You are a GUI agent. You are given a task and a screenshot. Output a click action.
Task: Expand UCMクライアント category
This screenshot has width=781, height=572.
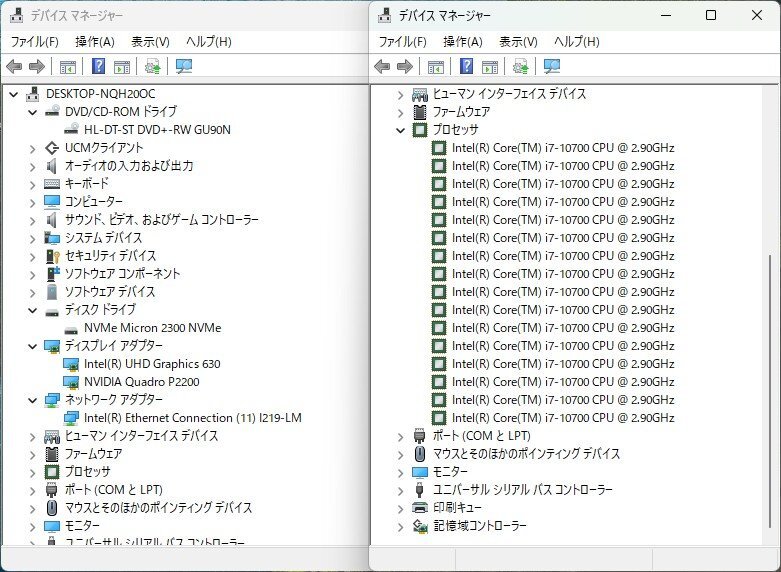tap(33, 148)
